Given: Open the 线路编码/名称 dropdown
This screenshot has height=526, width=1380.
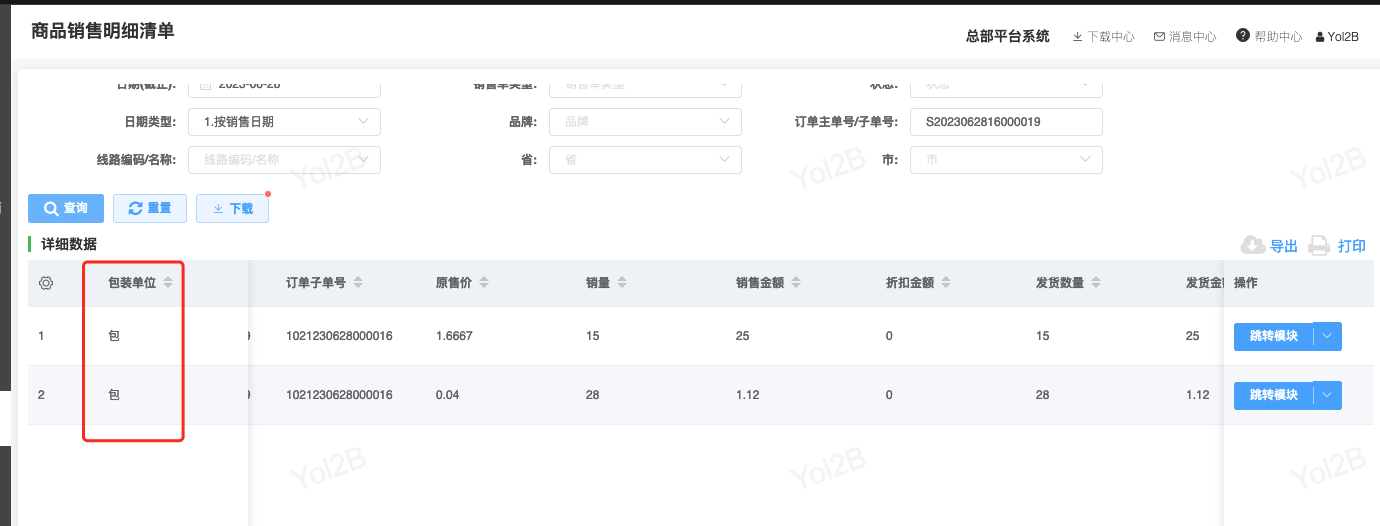Looking at the screenshot, I should (x=284, y=160).
